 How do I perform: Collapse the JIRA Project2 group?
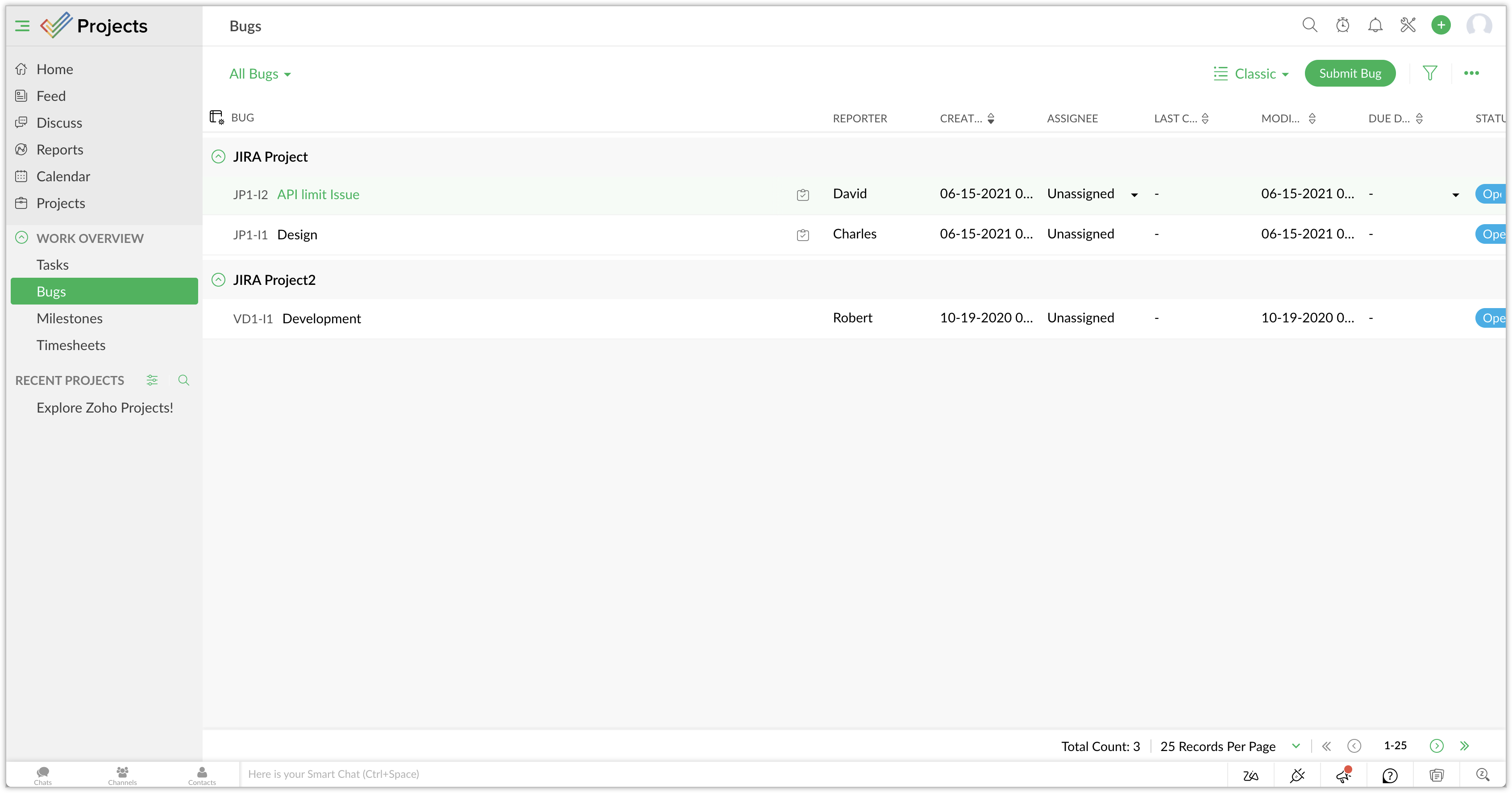coord(218,280)
